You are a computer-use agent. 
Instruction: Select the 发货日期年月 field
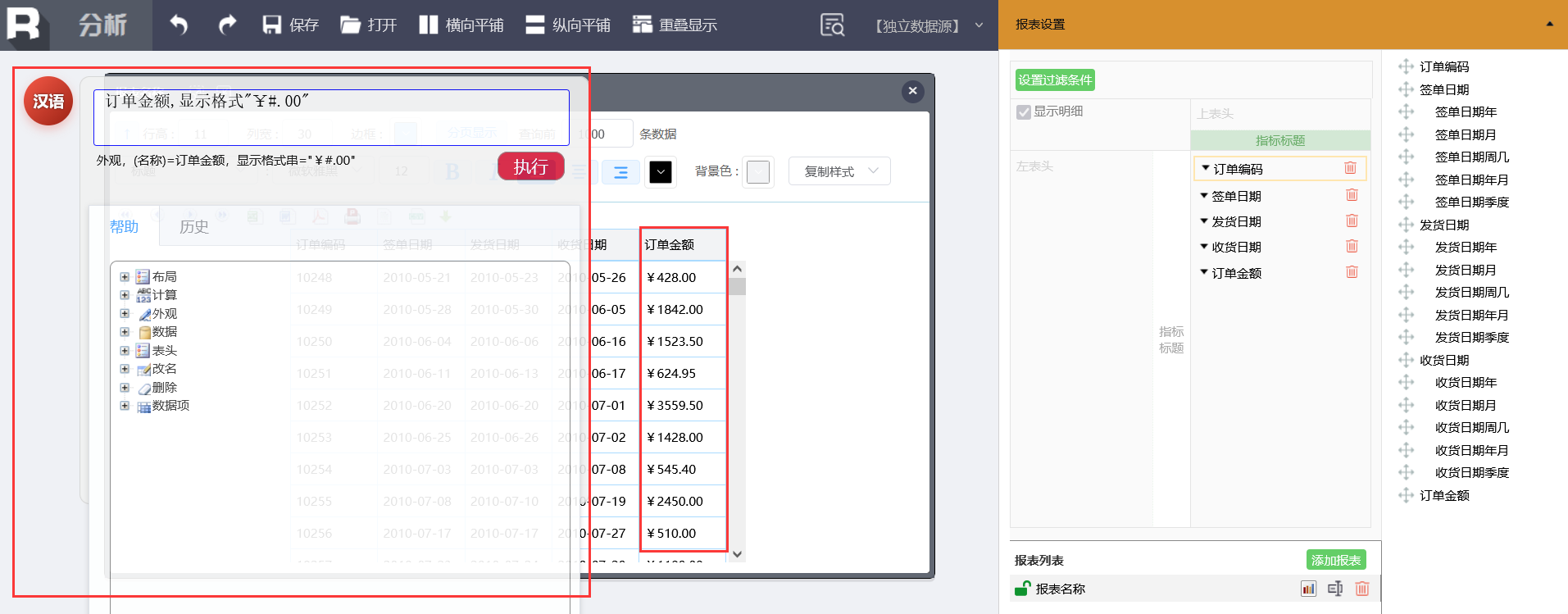pos(1472,315)
